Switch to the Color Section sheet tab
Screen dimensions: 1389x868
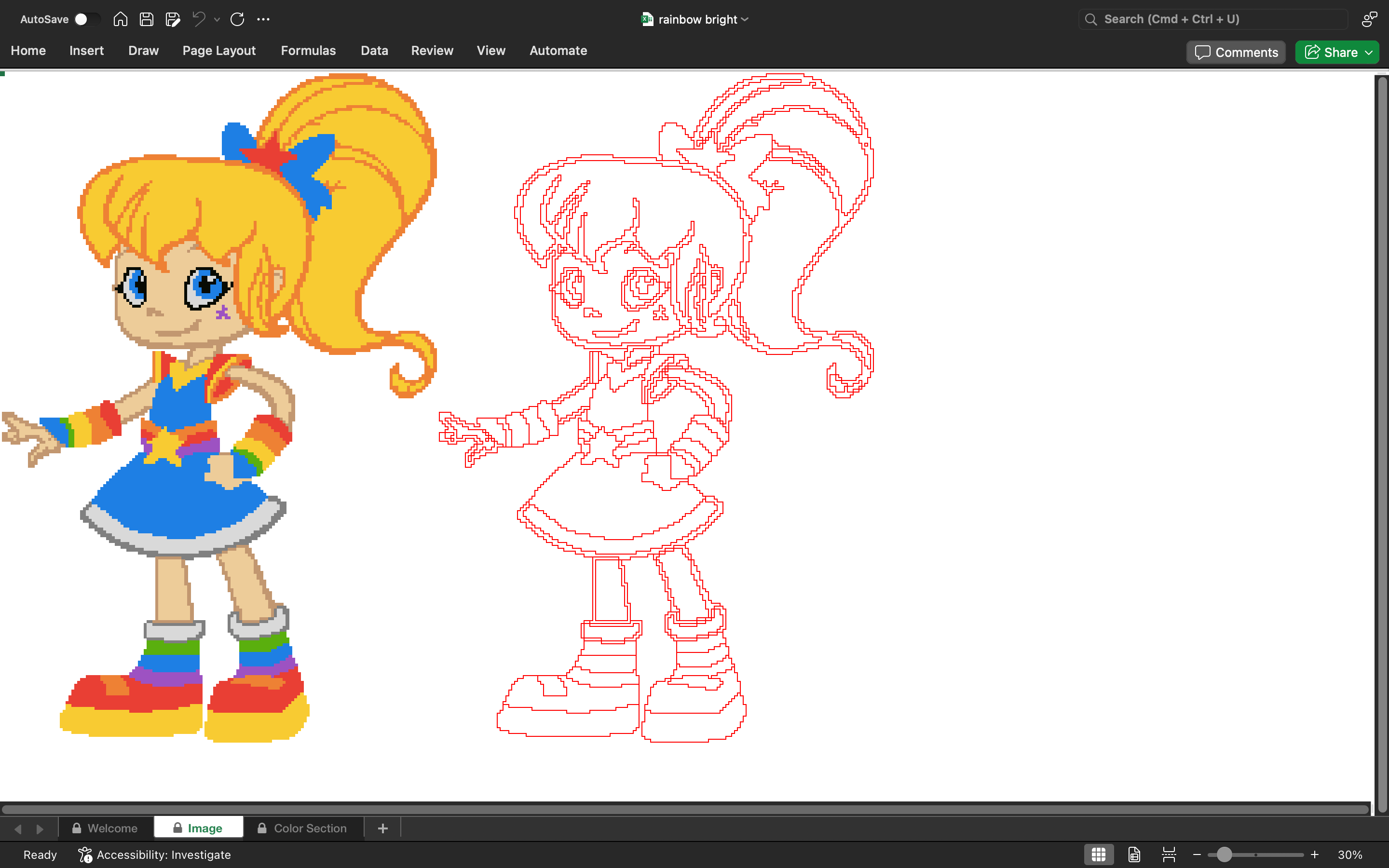click(x=304, y=828)
